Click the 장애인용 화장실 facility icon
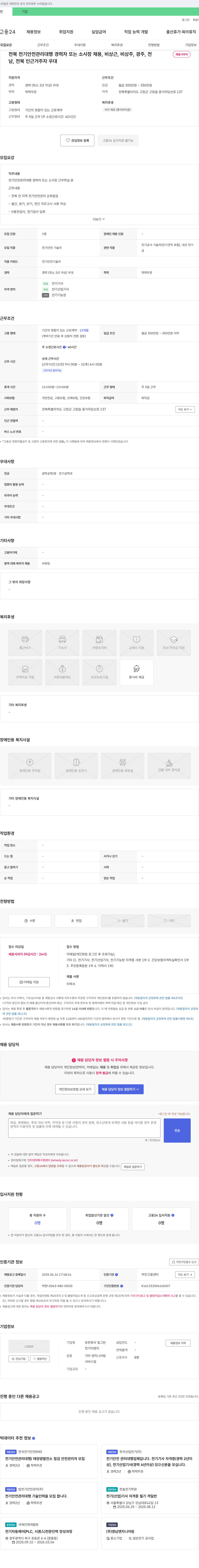The height and width of the screenshot is (1568, 199). click(123, 766)
